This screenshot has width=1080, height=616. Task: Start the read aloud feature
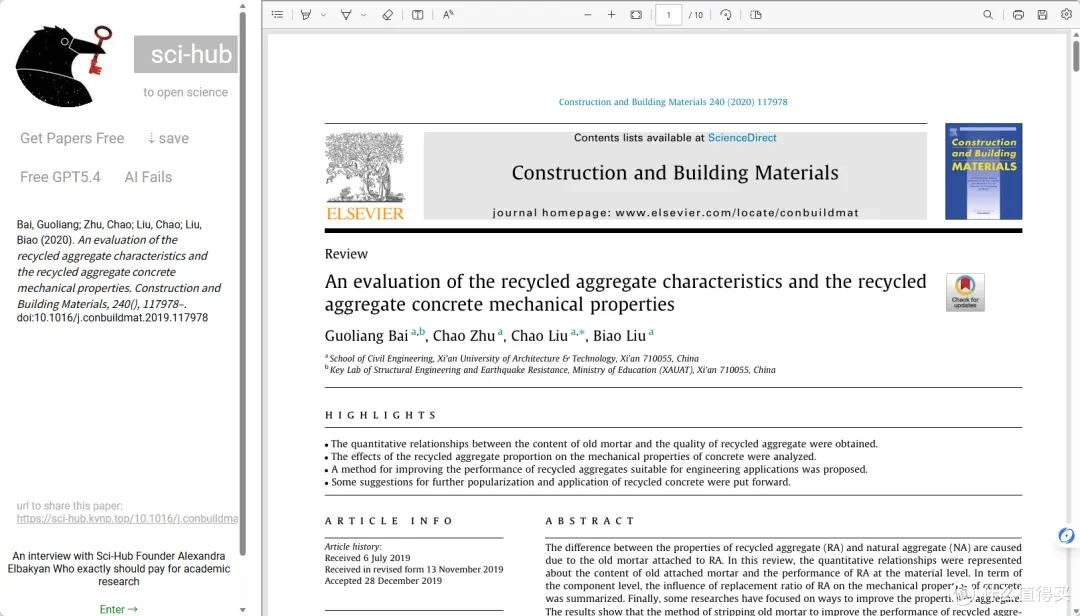448,14
